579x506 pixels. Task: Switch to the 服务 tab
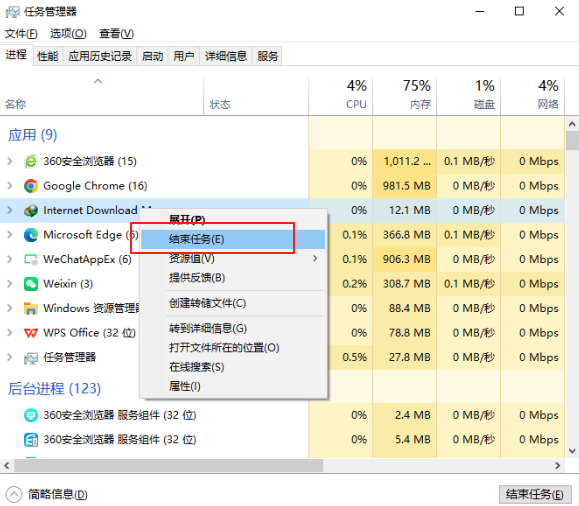tap(267, 56)
